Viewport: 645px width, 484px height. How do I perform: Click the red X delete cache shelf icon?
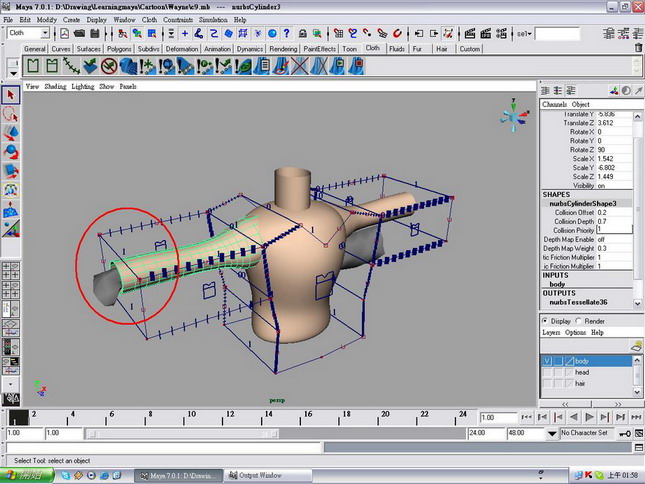tap(299, 66)
